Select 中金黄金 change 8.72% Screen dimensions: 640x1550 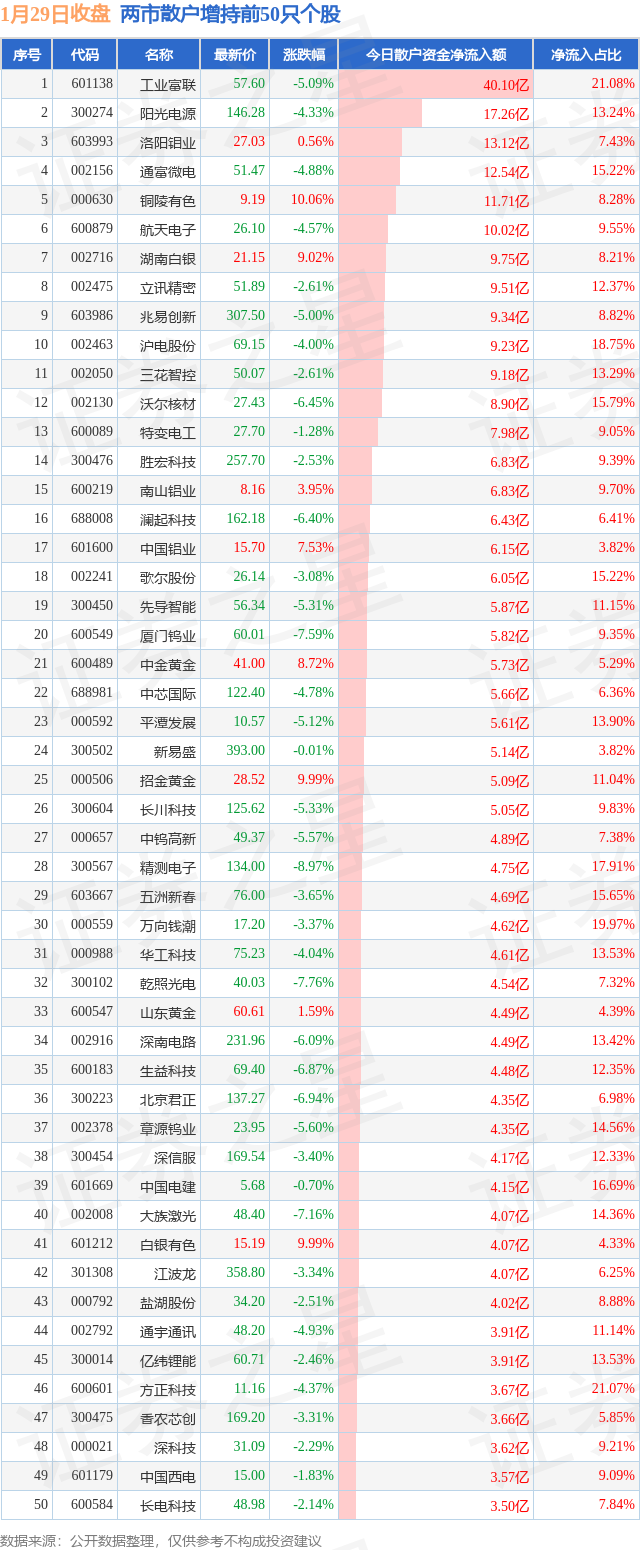coord(315,664)
